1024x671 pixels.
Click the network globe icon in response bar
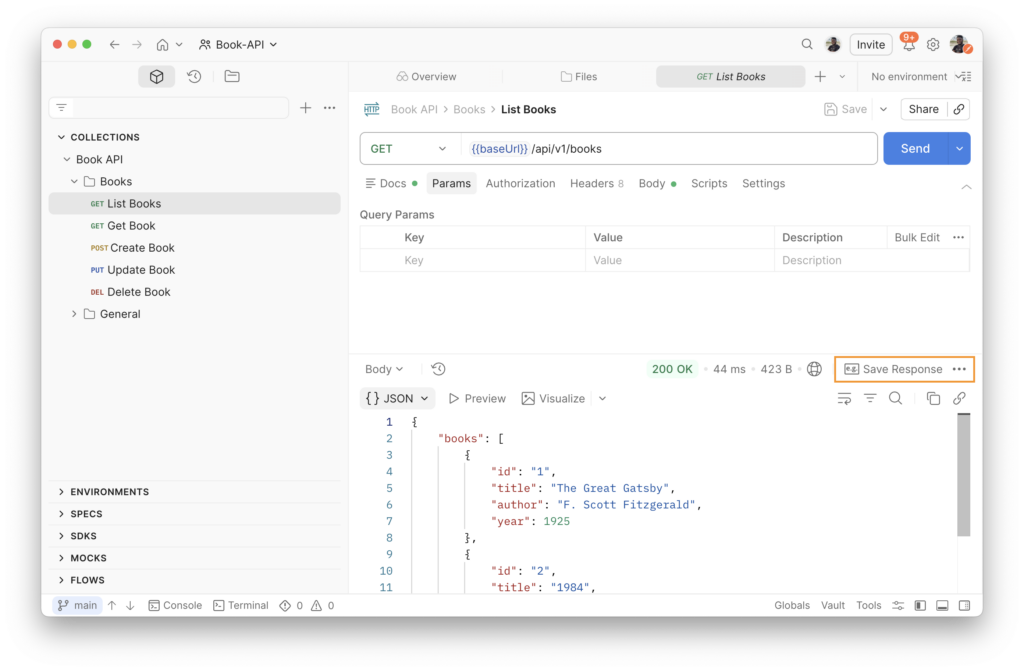coord(814,369)
